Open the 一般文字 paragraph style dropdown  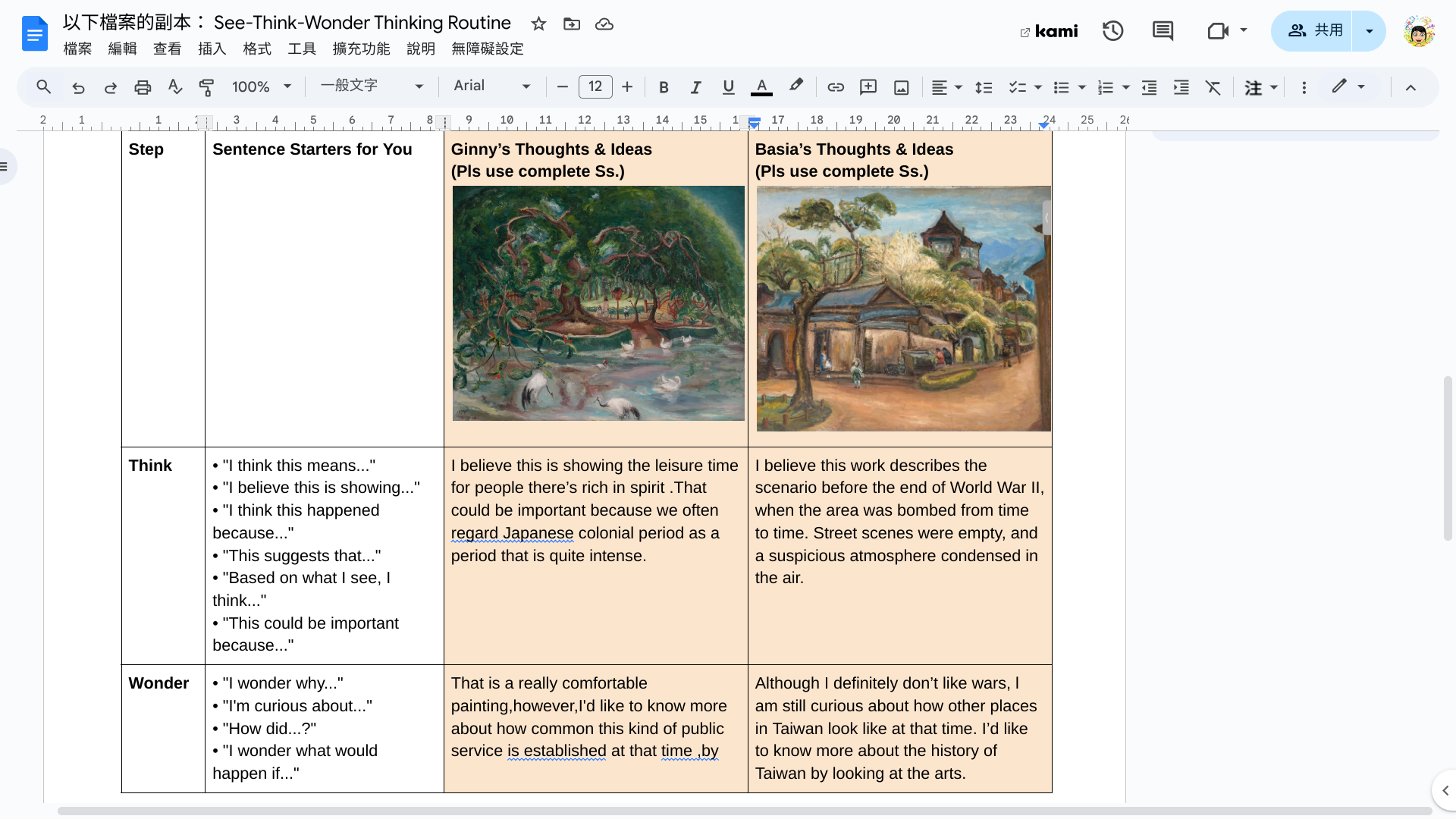pos(371,86)
